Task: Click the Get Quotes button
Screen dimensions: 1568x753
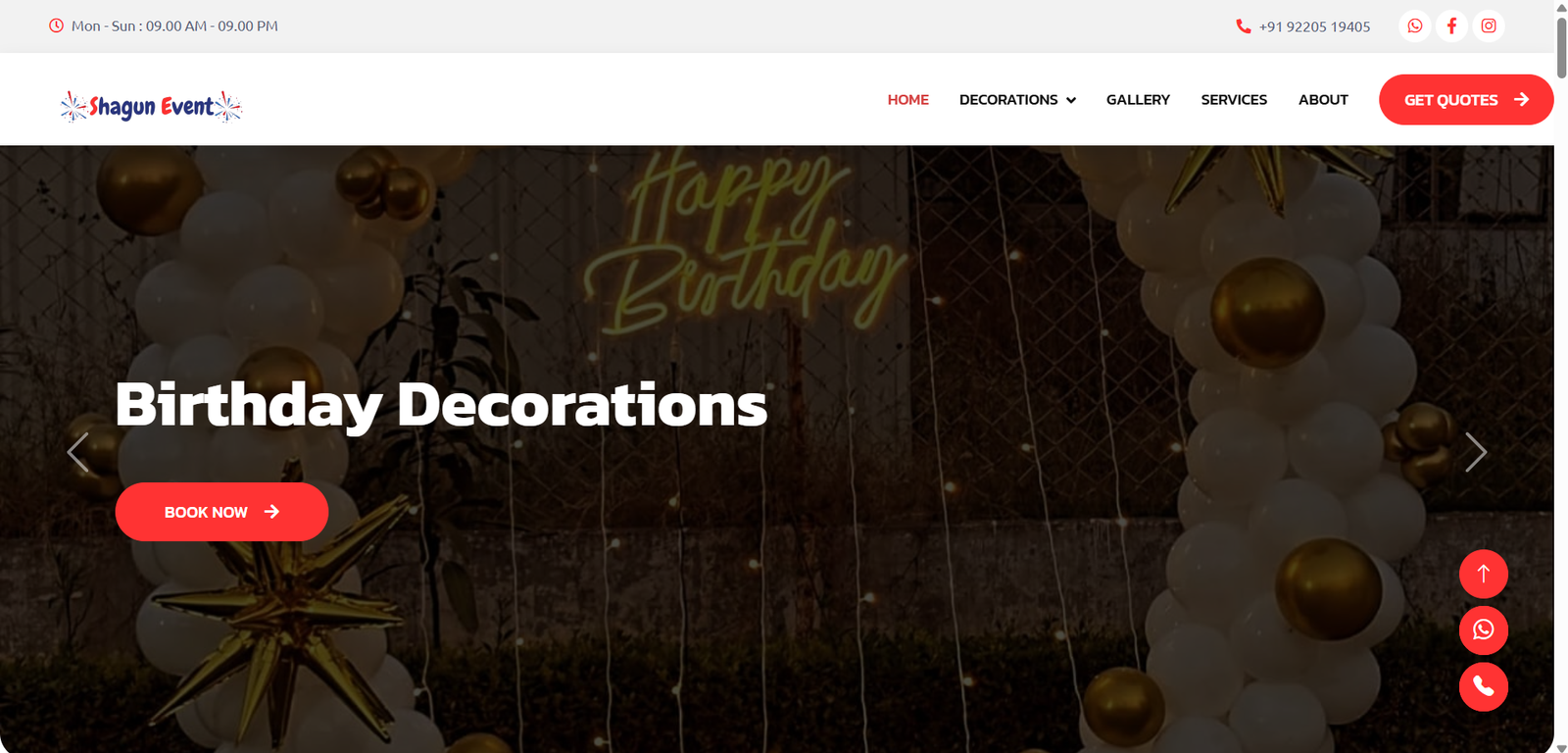Action: pyautogui.click(x=1466, y=100)
